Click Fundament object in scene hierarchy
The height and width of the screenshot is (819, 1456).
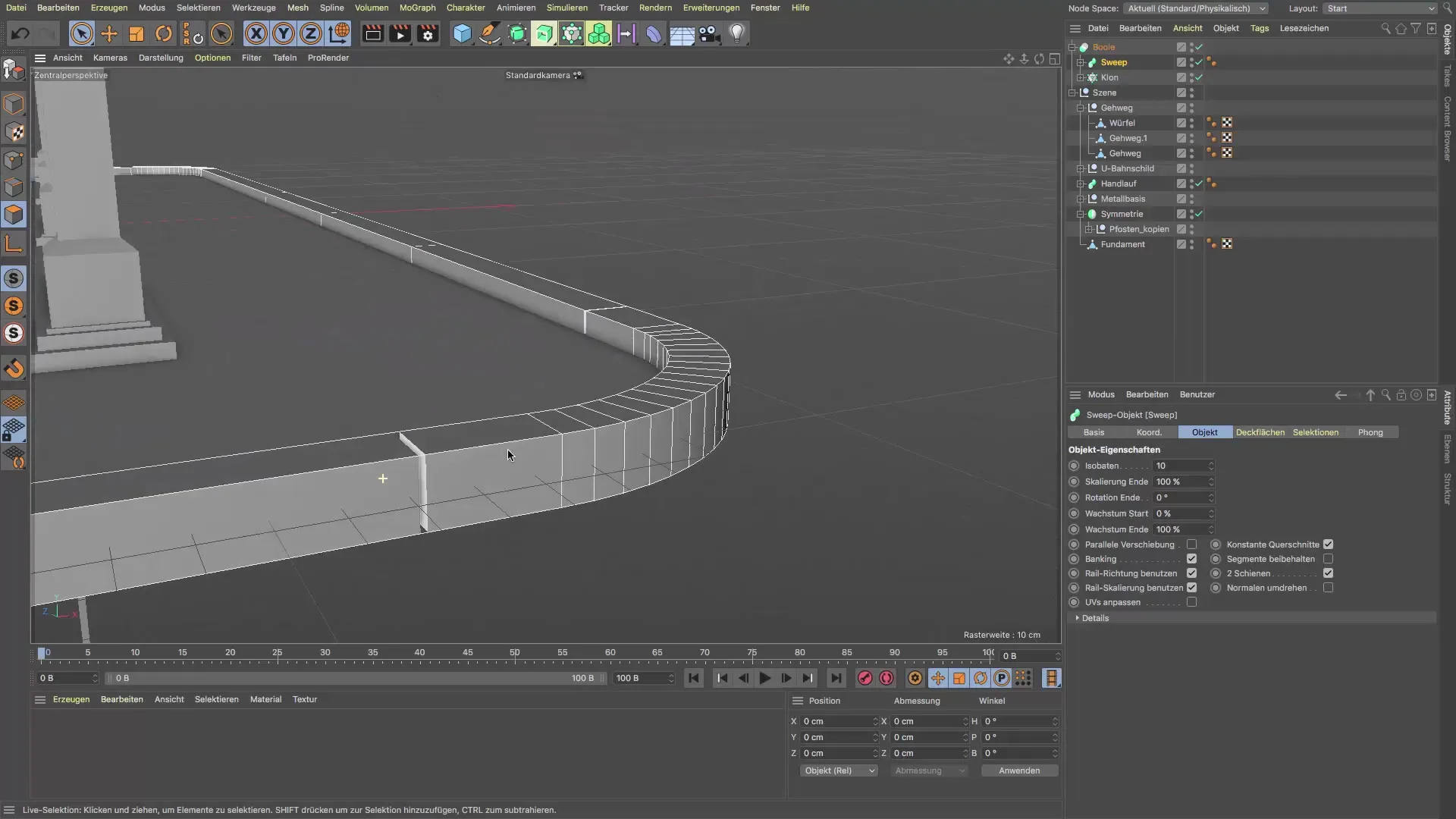(x=1123, y=244)
